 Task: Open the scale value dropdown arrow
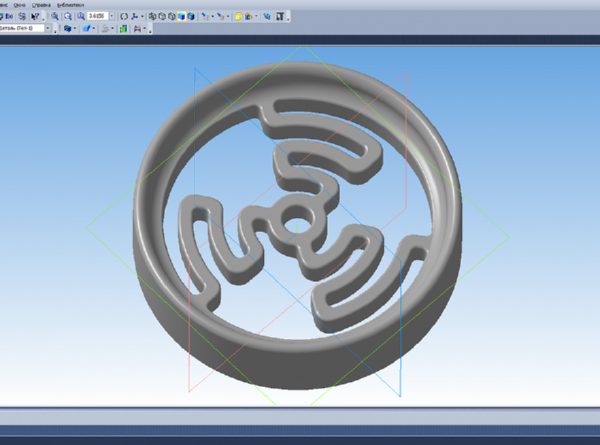tap(112, 16)
